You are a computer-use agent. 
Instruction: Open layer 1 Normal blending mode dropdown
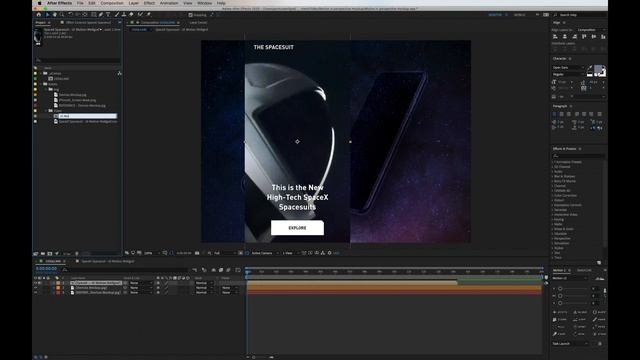point(204,283)
